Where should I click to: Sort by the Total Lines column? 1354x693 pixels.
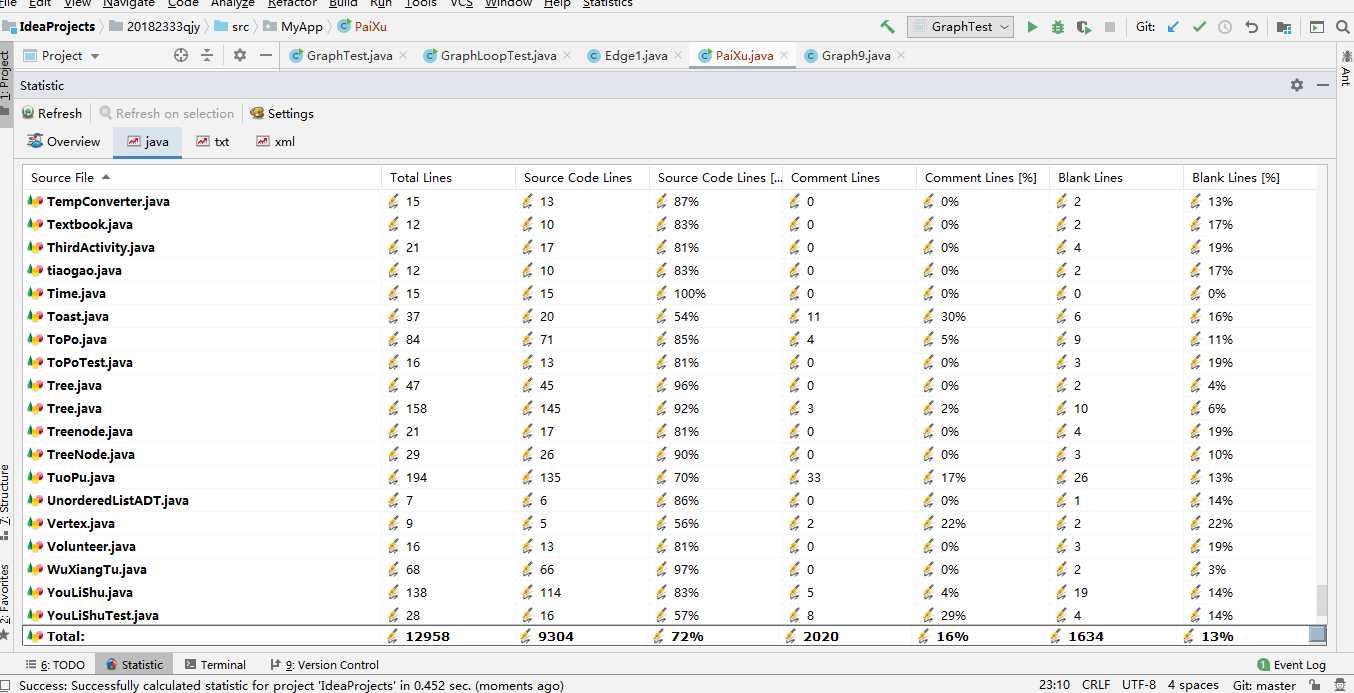[448, 177]
